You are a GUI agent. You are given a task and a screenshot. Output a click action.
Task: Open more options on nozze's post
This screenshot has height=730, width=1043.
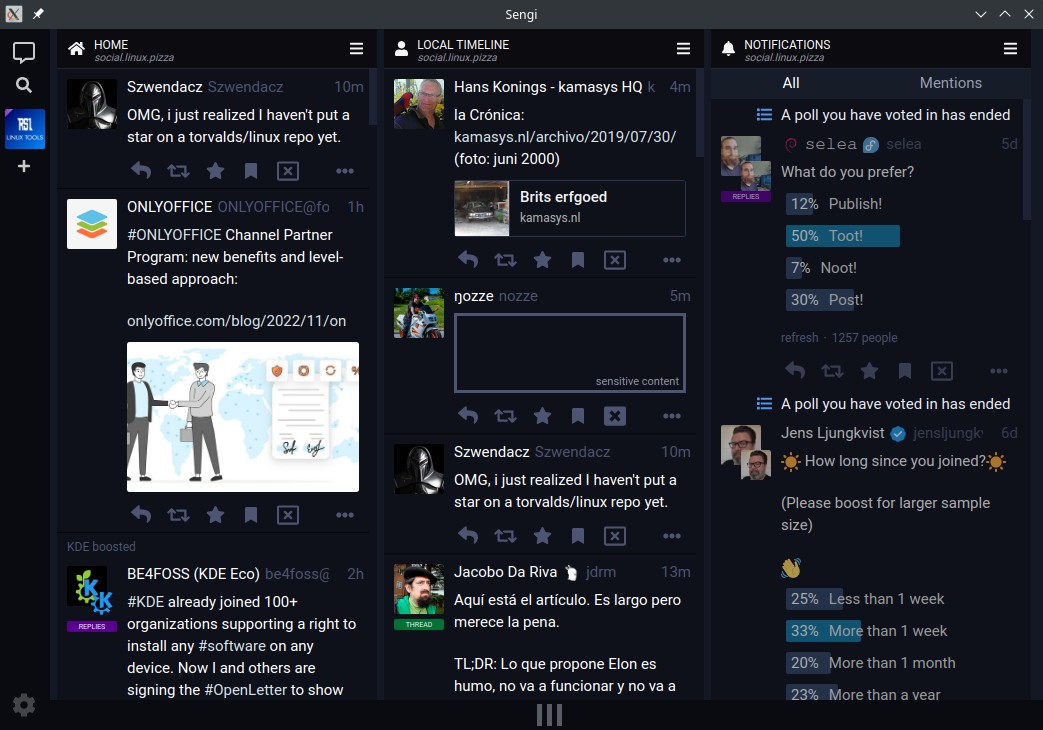click(672, 416)
